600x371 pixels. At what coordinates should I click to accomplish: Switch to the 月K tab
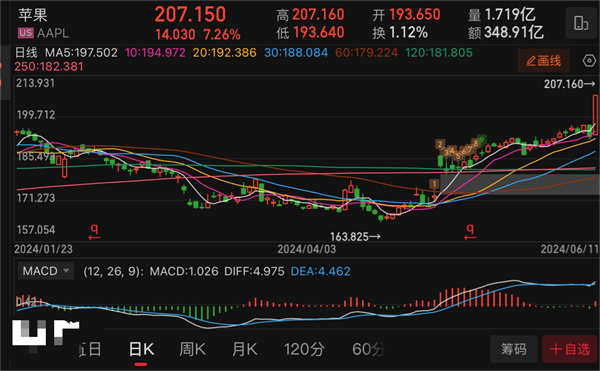[245, 349]
